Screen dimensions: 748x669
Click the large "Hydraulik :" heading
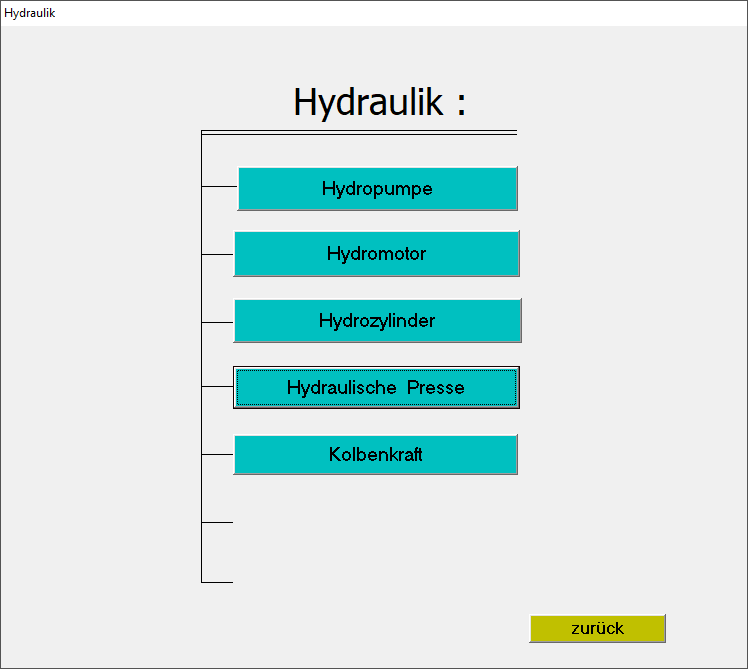point(379,102)
